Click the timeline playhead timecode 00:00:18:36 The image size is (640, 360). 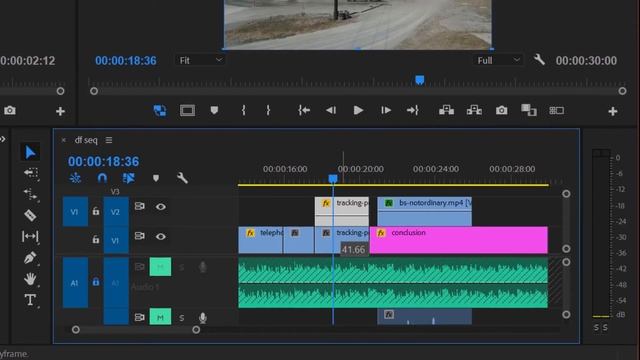[x=104, y=162]
